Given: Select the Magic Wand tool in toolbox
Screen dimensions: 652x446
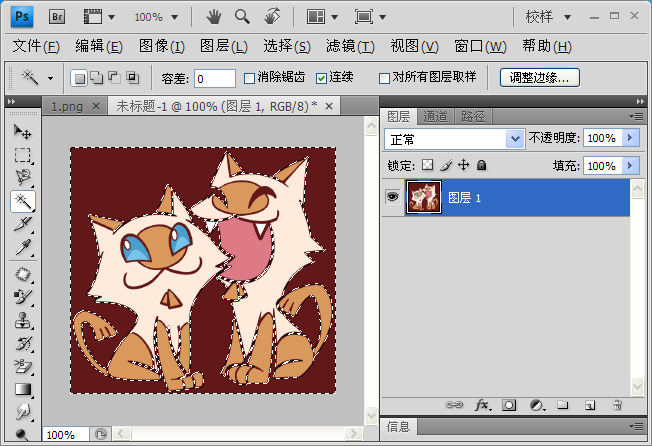Looking at the screenshot, I should pyautogui.click(x=23, y=202).
